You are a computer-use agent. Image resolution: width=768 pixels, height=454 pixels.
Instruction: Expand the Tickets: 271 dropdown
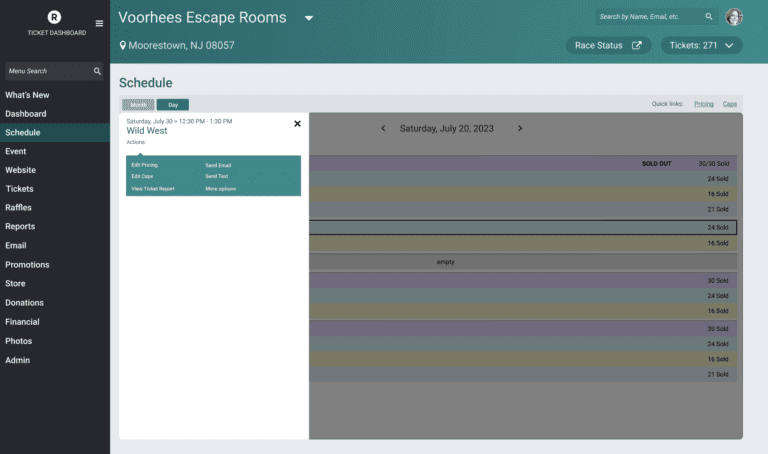point(701,46)
